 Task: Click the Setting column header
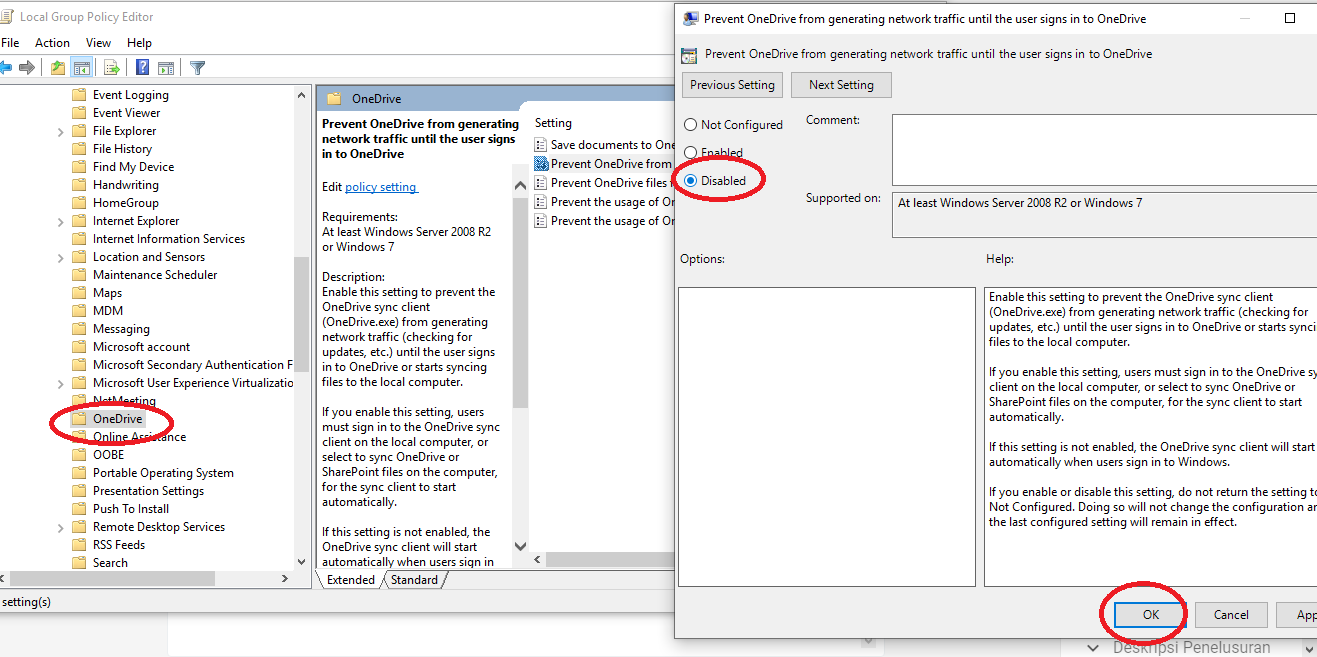coord(553,123)
